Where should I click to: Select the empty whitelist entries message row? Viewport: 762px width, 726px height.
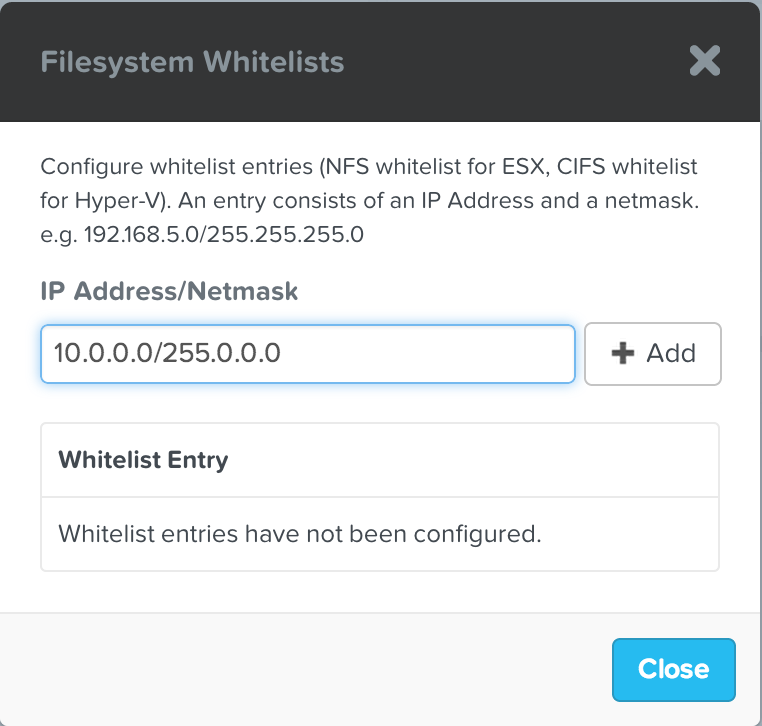click(x=379, y=533)
